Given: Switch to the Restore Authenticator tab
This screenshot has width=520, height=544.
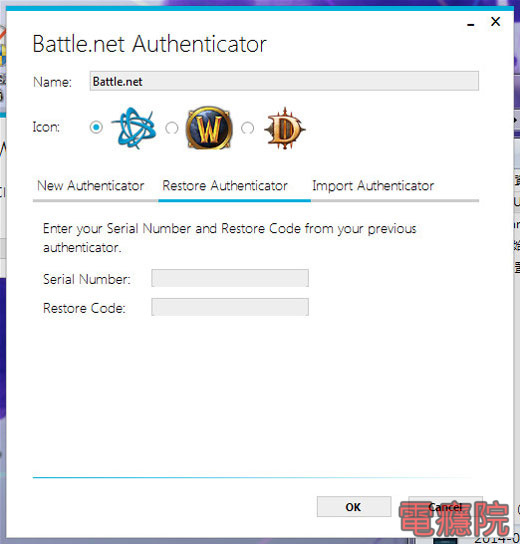Looking at the screenshot, I should (x=225, y=186).
